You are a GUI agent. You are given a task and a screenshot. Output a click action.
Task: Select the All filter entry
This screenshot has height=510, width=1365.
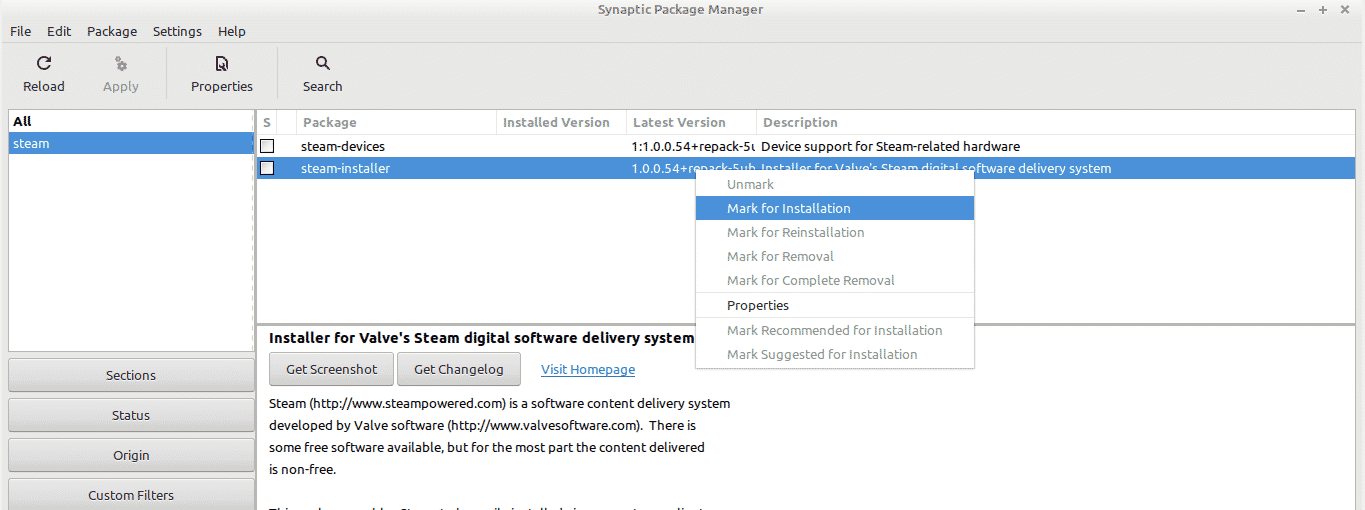(131, 121)
